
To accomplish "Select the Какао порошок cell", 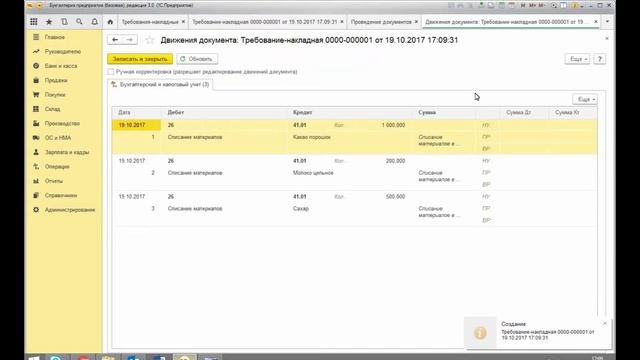I will (312, 137).
